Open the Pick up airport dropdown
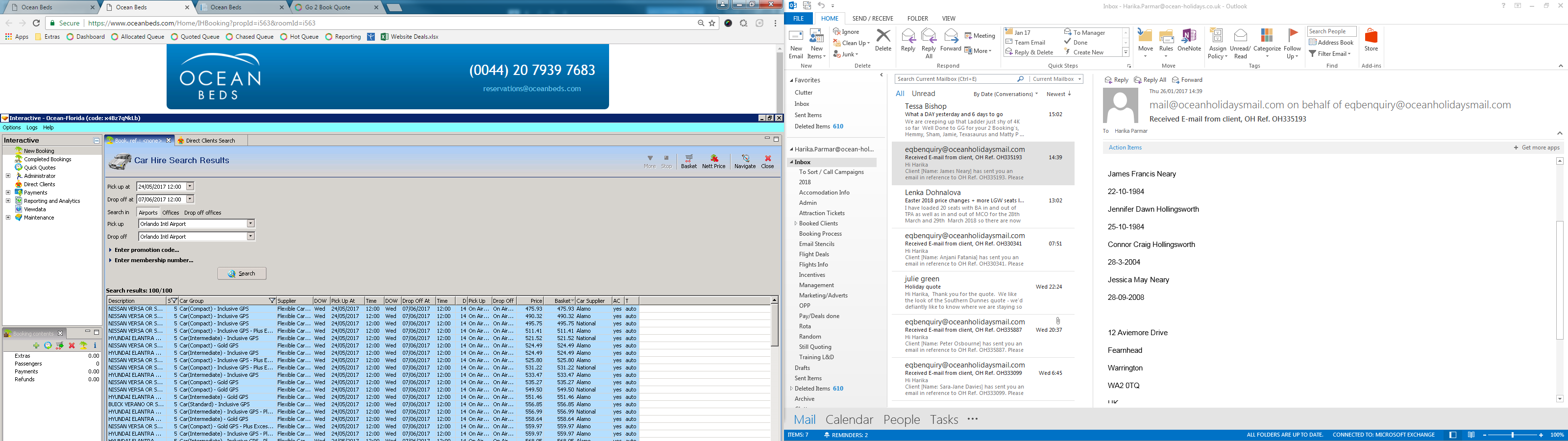The height and width of the screenshot is (441, 1568). pyautogui.click(x=250, y=223)
